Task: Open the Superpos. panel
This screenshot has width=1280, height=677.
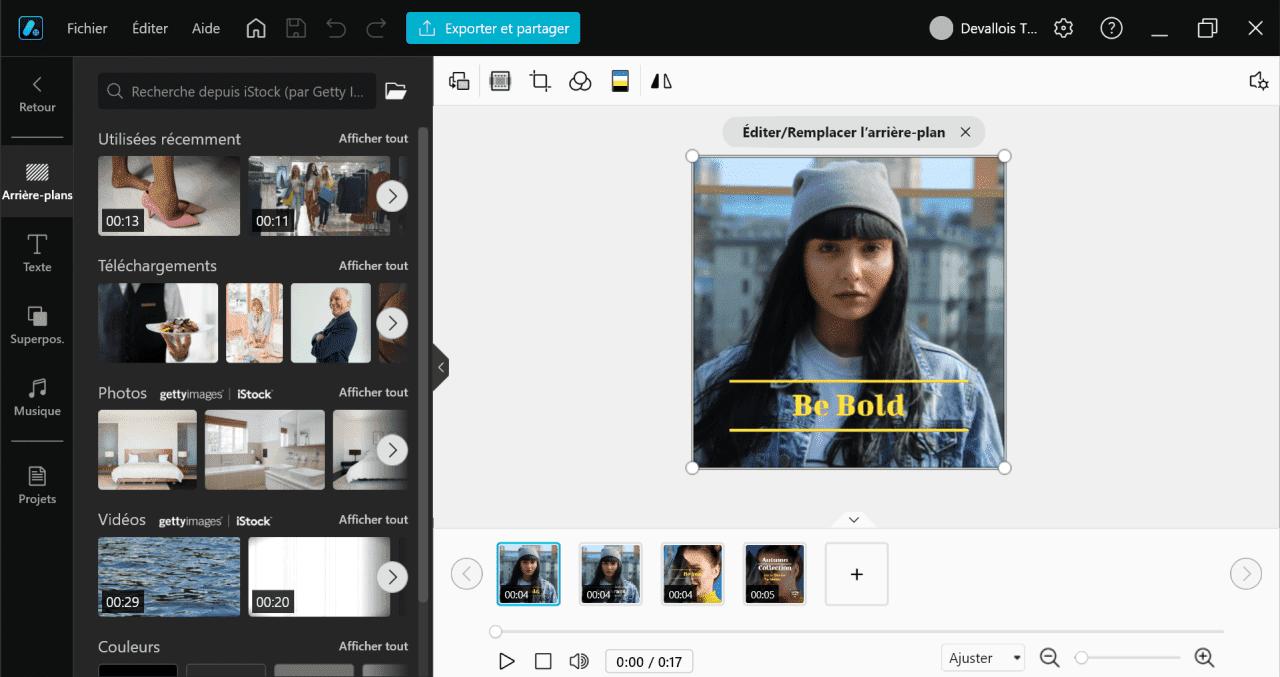Action: [x=37, y=324]
